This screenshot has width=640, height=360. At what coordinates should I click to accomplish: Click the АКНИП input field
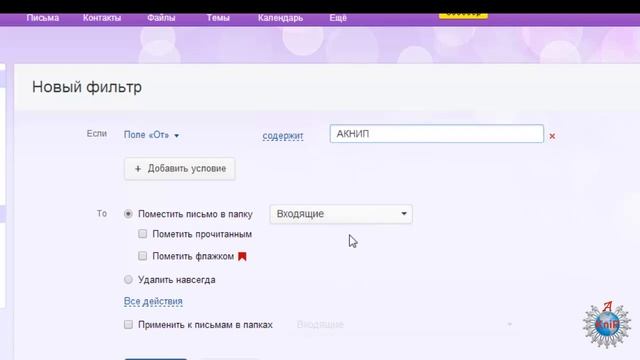click(436, 134)
